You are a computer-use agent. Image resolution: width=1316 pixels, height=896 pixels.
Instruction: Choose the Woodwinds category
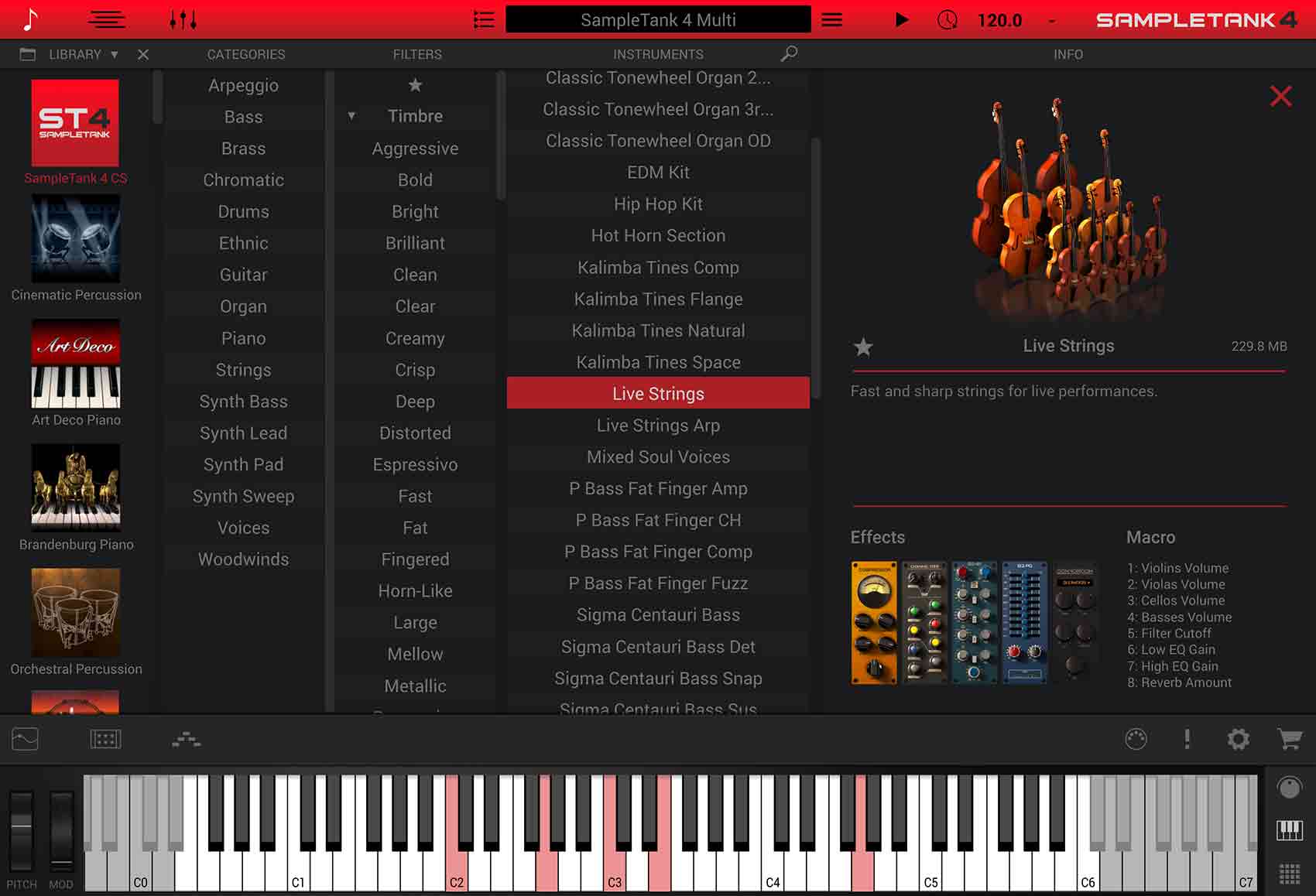tap(243, 559)
